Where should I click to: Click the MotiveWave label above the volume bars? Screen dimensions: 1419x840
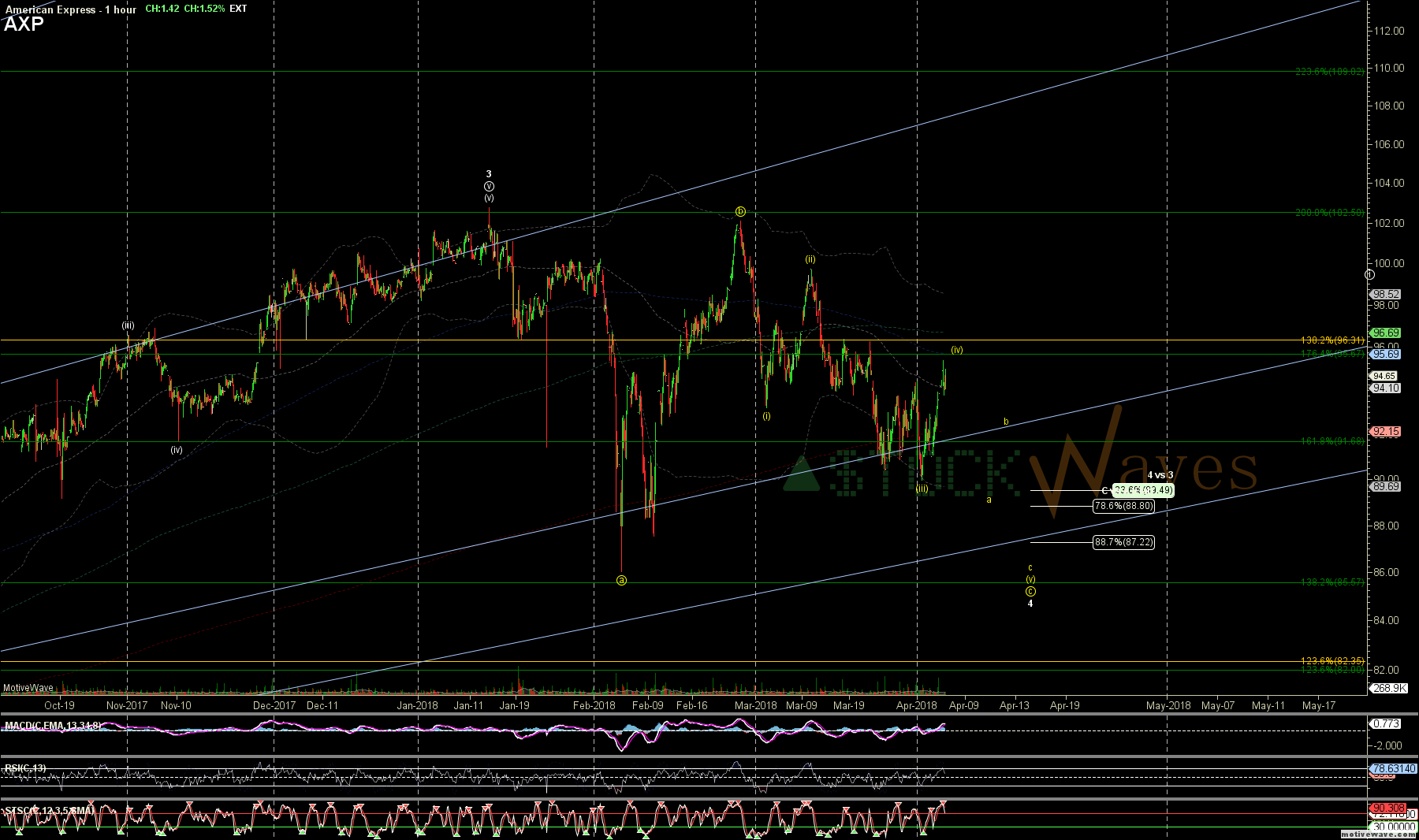[x=28, y=688]
